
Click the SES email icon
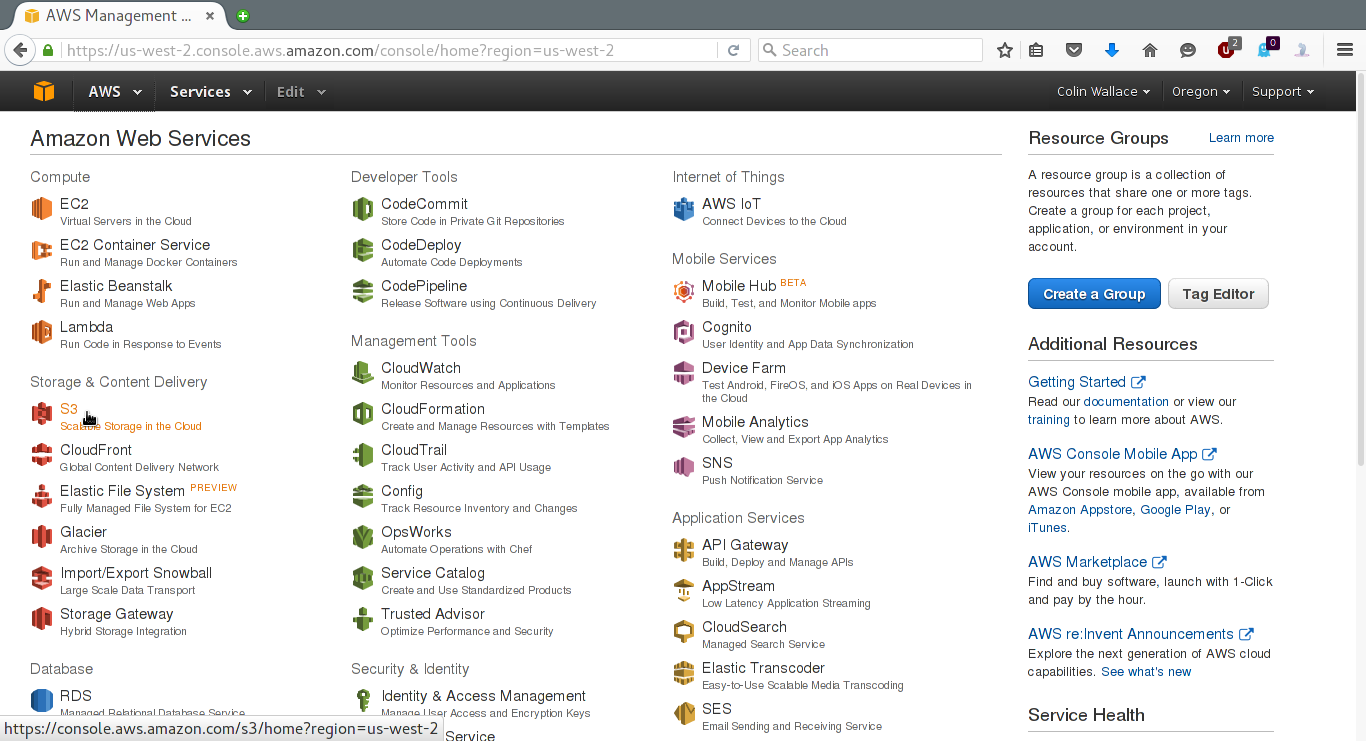pos(684,714)
